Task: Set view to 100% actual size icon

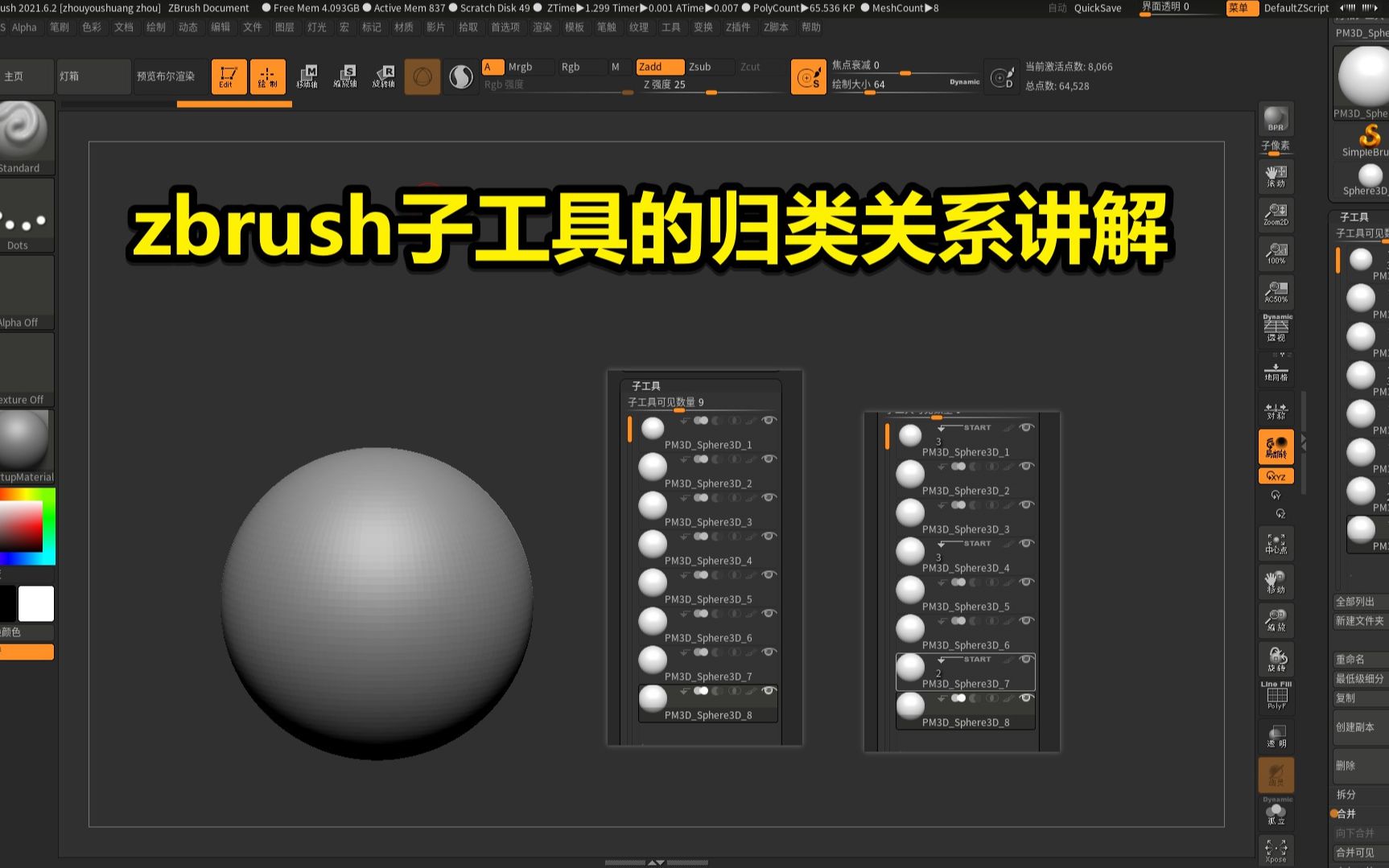Action: point(1276,253)
